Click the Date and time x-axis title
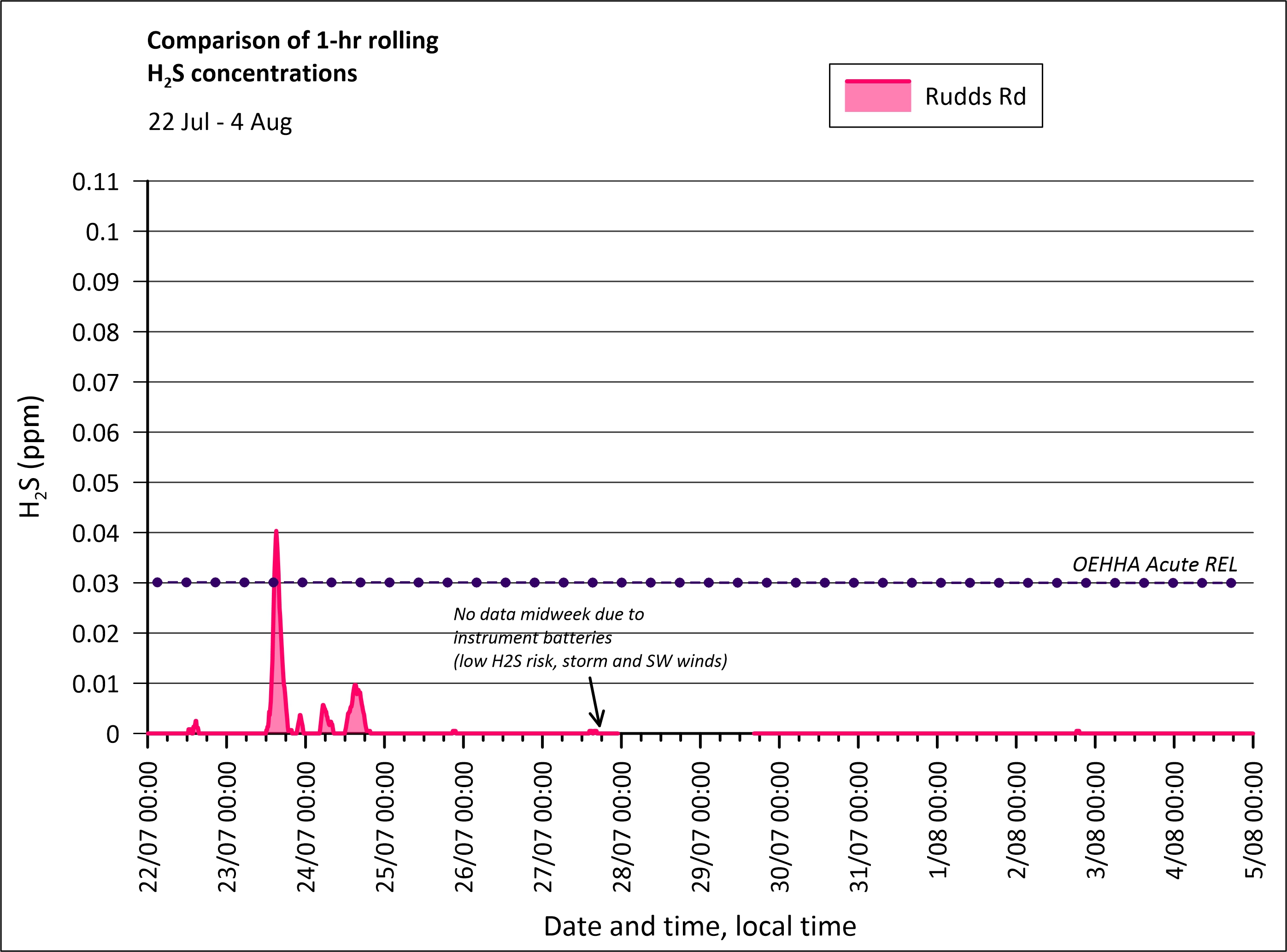 coord(699,926)
